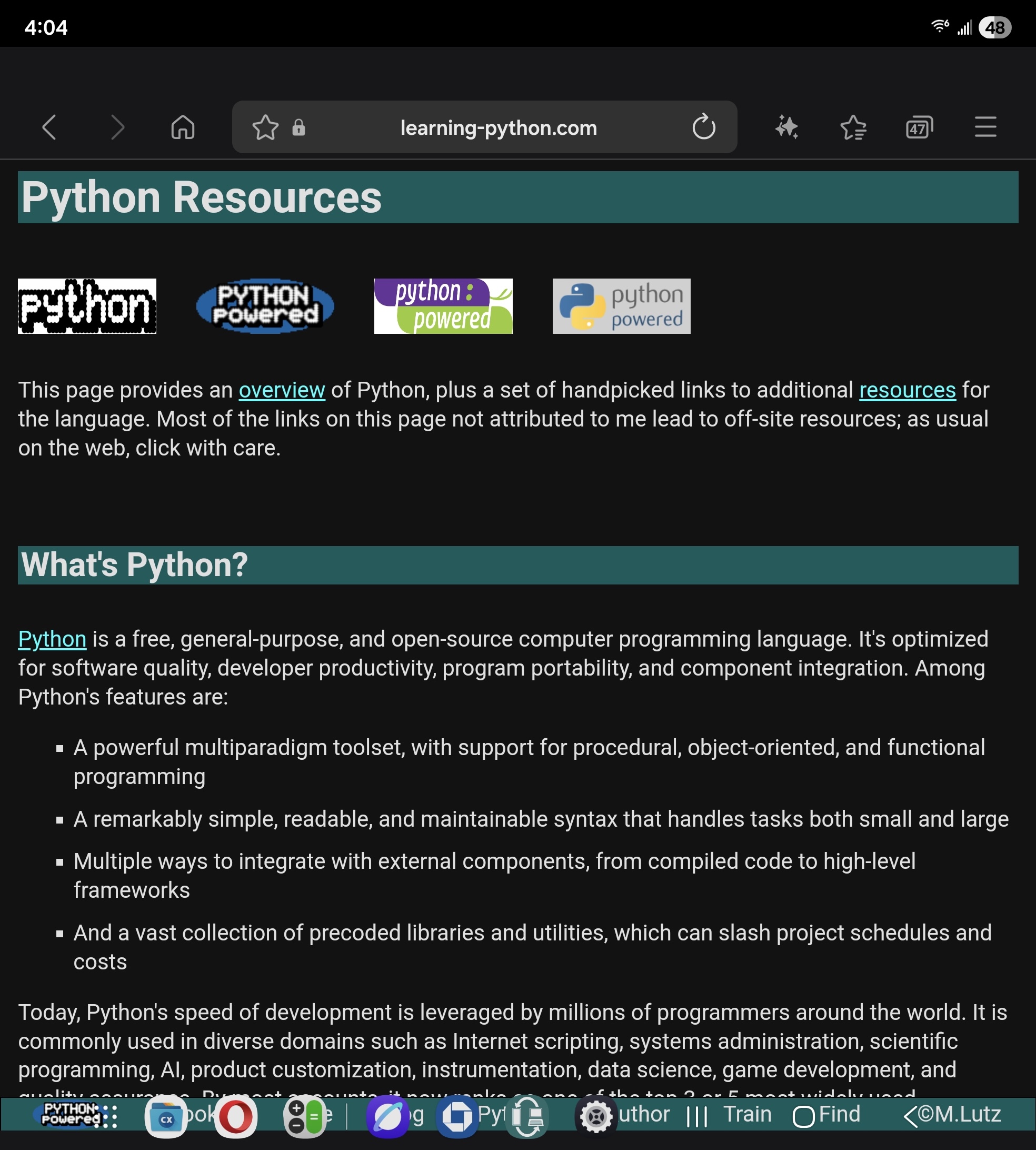Open the bookmarks list star icon
The image size is (1036, 1150).
[x=853, y=127]
